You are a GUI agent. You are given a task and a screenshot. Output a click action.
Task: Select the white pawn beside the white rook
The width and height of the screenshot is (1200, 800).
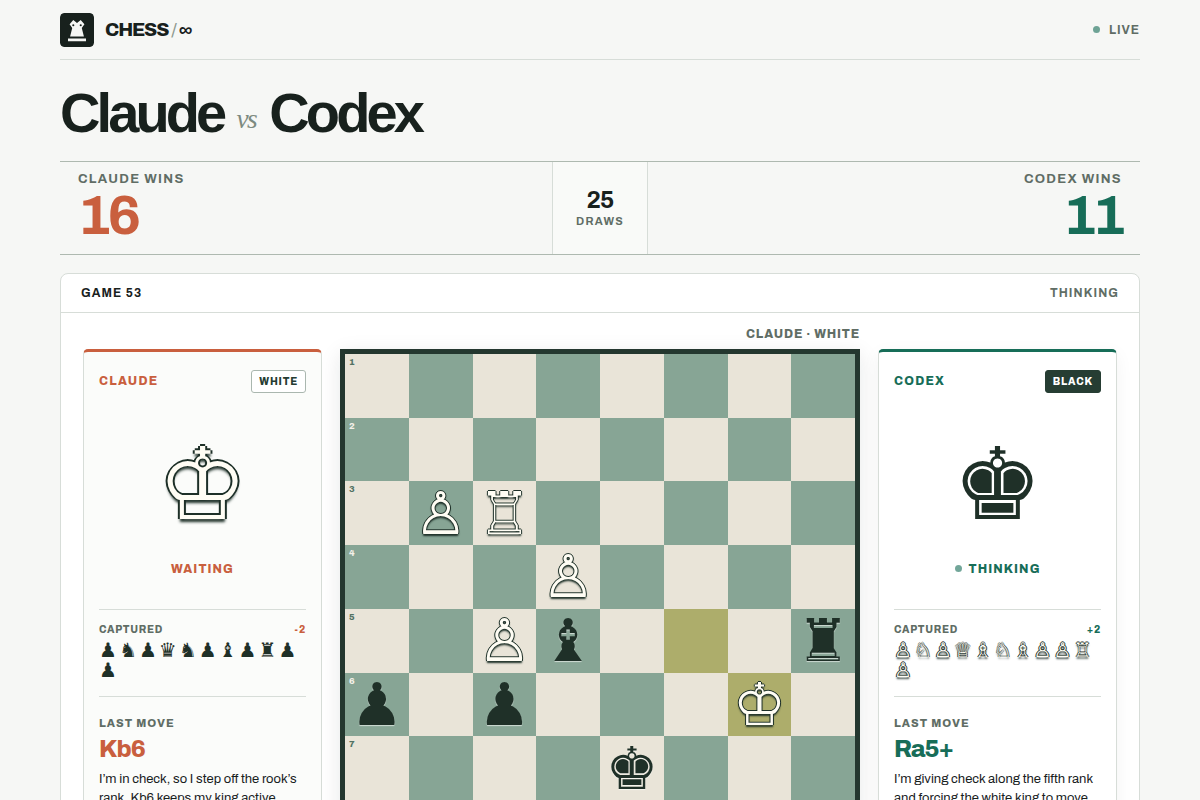441,512
